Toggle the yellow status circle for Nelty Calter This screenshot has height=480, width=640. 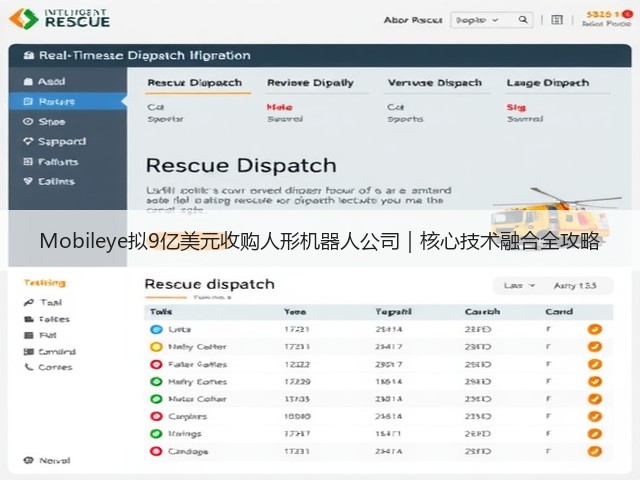(x=156, y=347)
